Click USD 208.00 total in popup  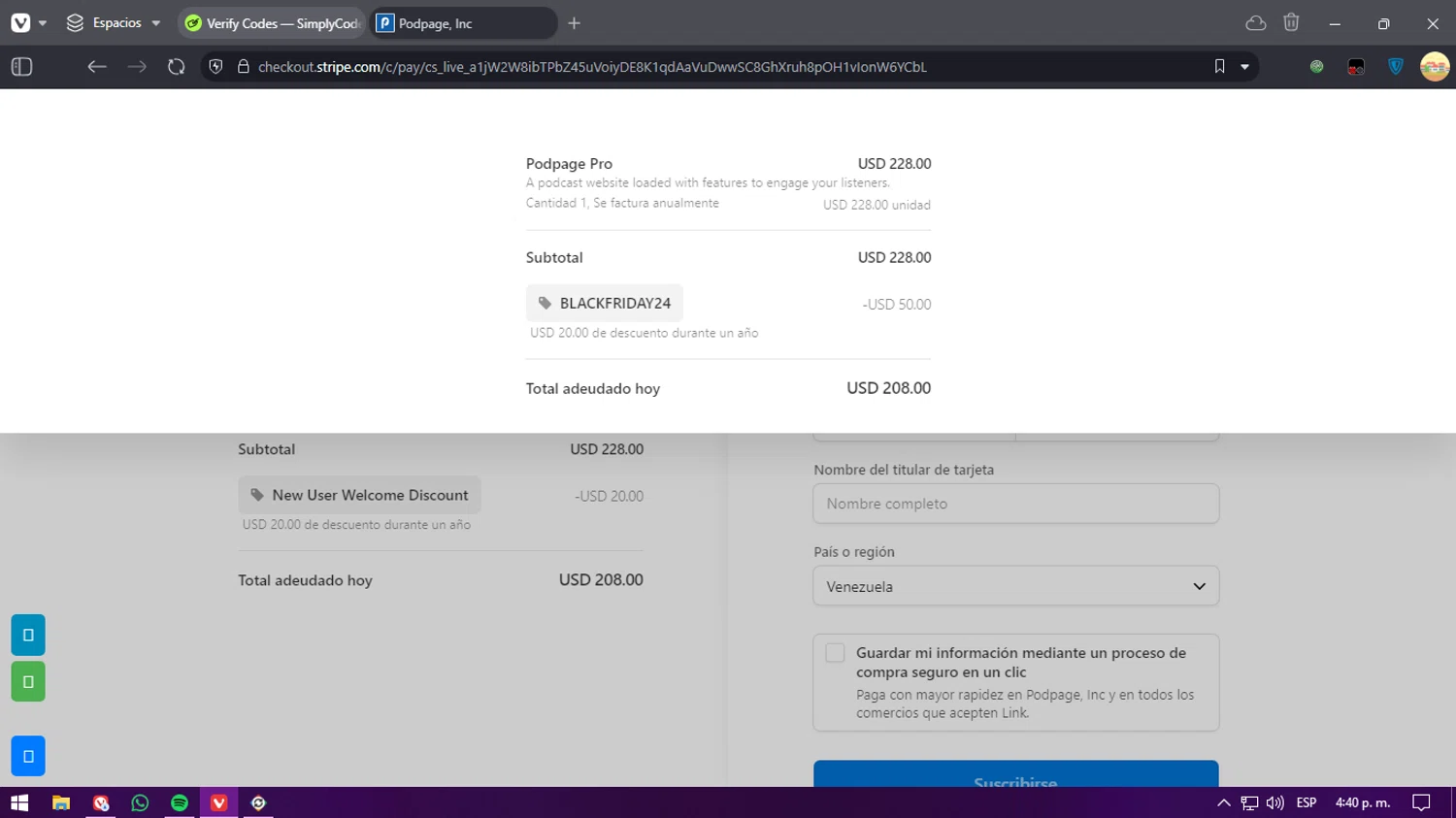pos(888,388)
